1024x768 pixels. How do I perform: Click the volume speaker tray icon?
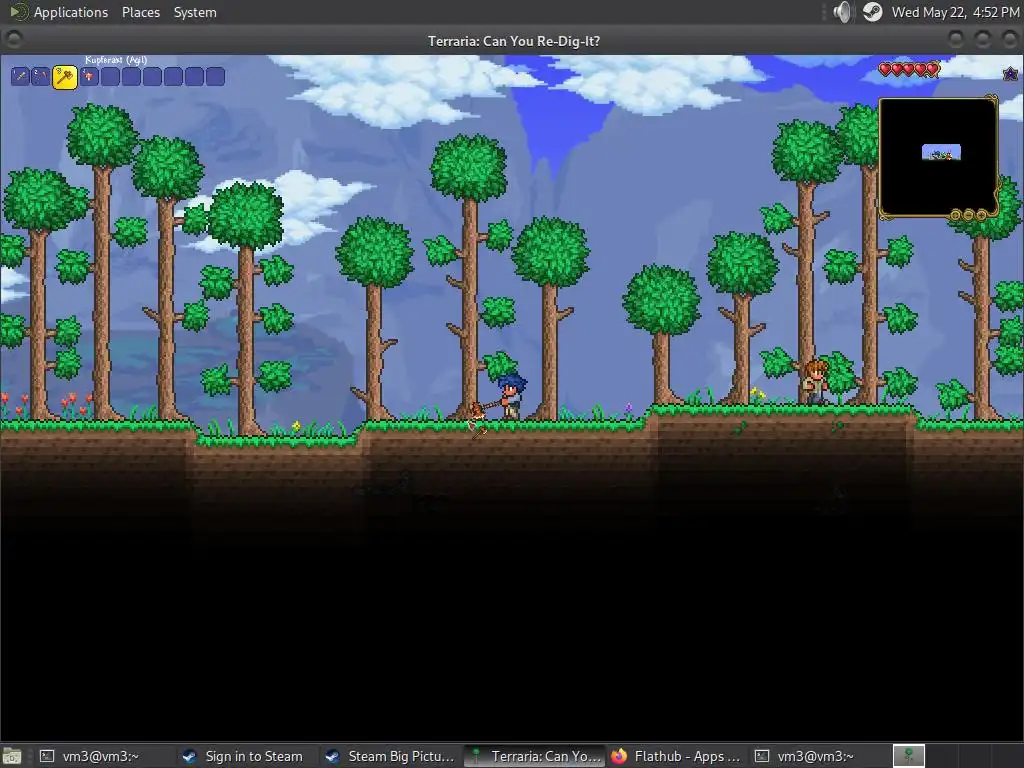pyautogui.click(x=842, y=12)
